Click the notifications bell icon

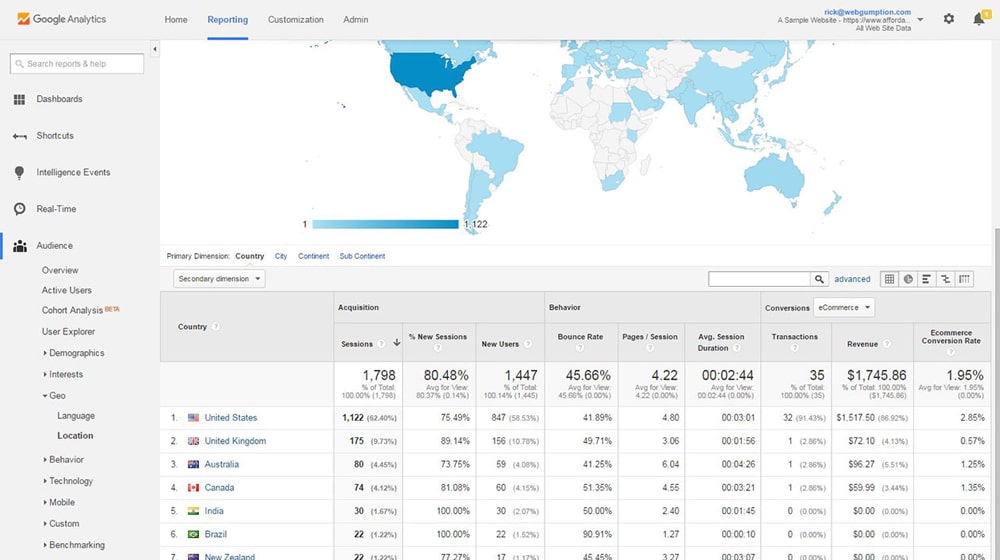(978, 19)
